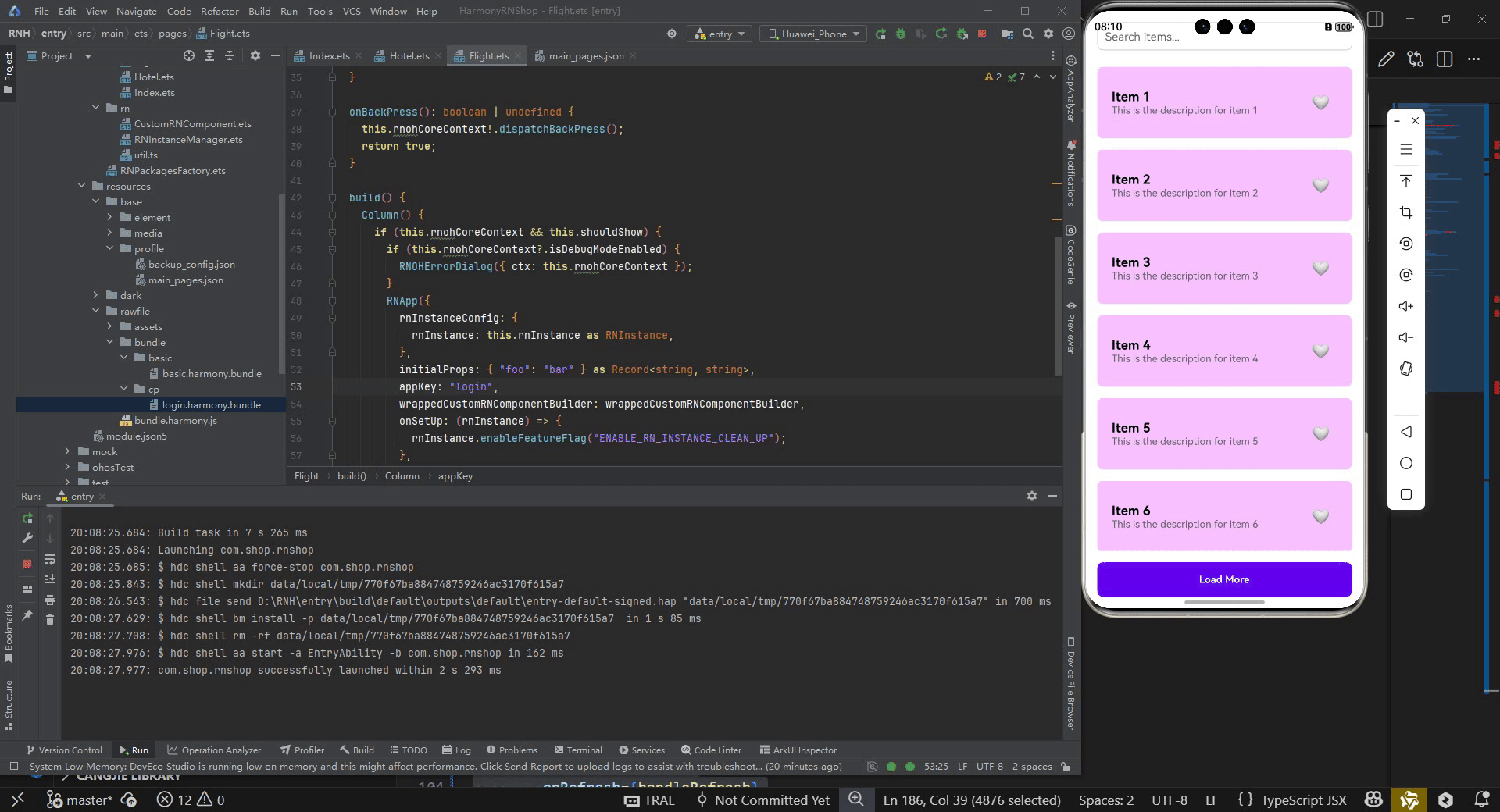Open the Terminal tool window
Screen dimensions: 1500x812
click(x=577, y=750)
